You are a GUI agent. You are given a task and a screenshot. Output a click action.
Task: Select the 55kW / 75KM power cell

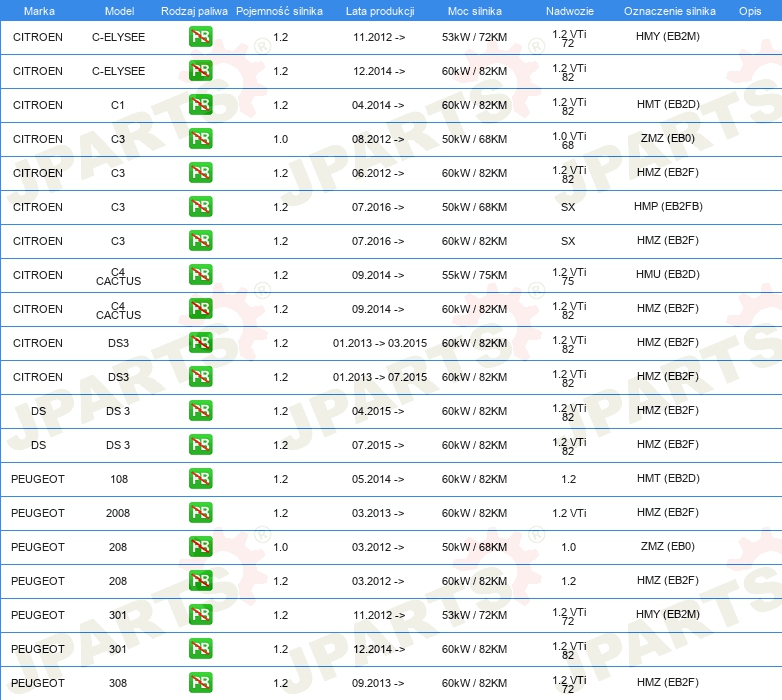[x=474, y=275]
